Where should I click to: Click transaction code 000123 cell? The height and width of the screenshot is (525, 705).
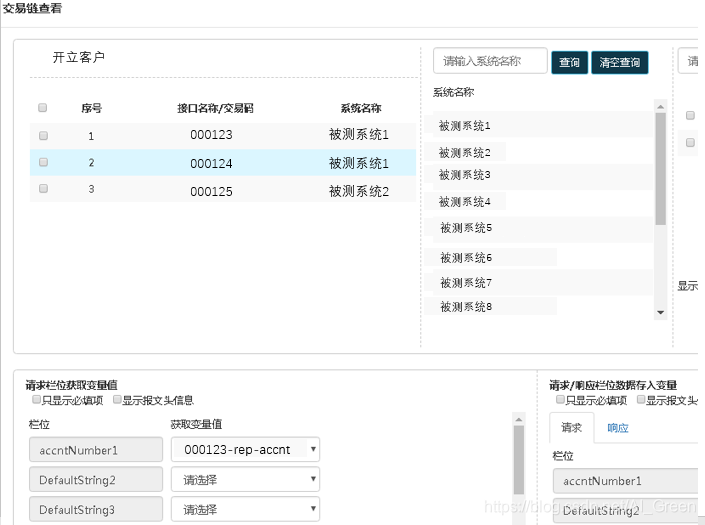[x=211, y=135]
